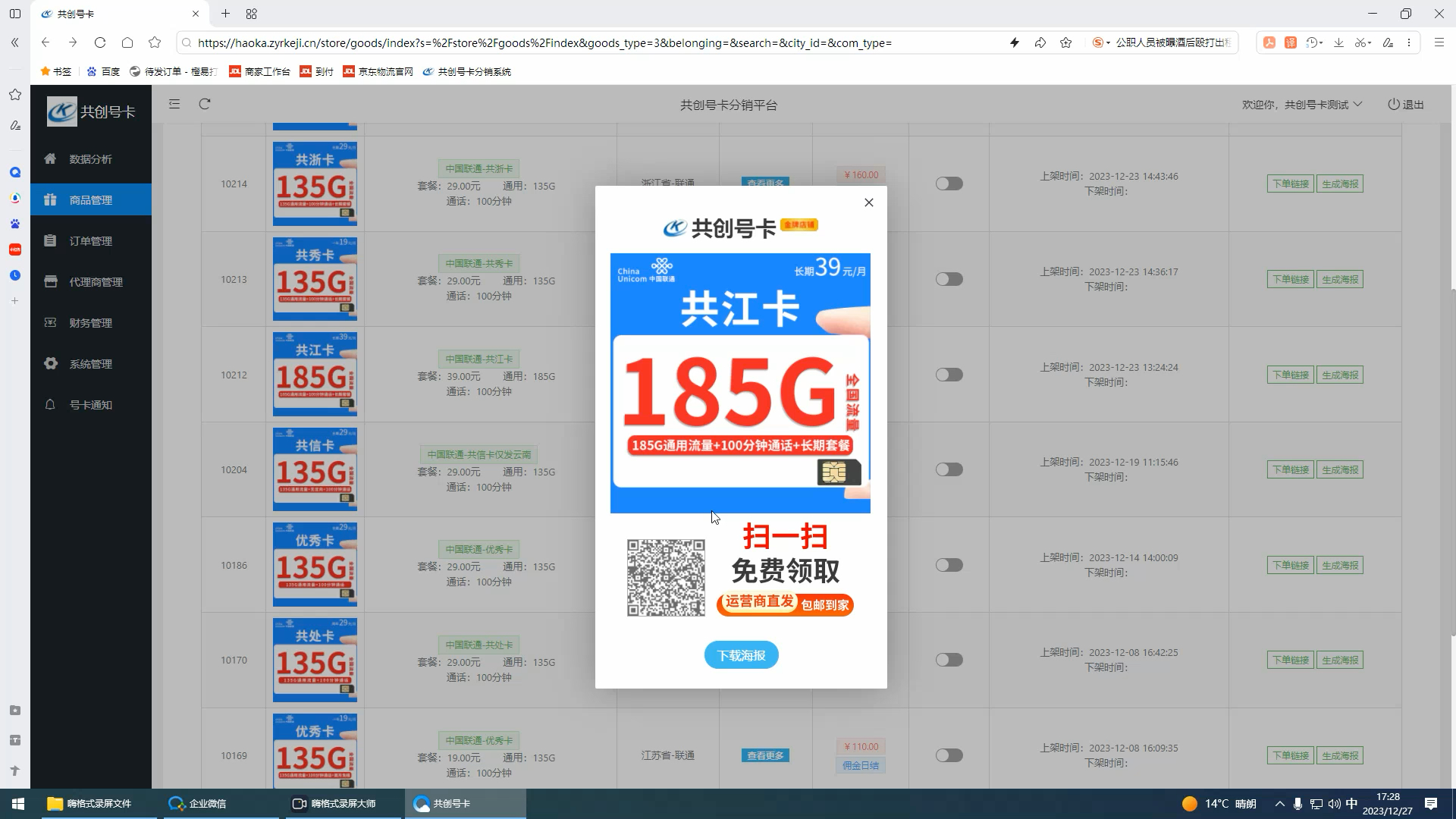Toggle the switch for goods 10204
The image size is (1456, 819).
point(949,469)
